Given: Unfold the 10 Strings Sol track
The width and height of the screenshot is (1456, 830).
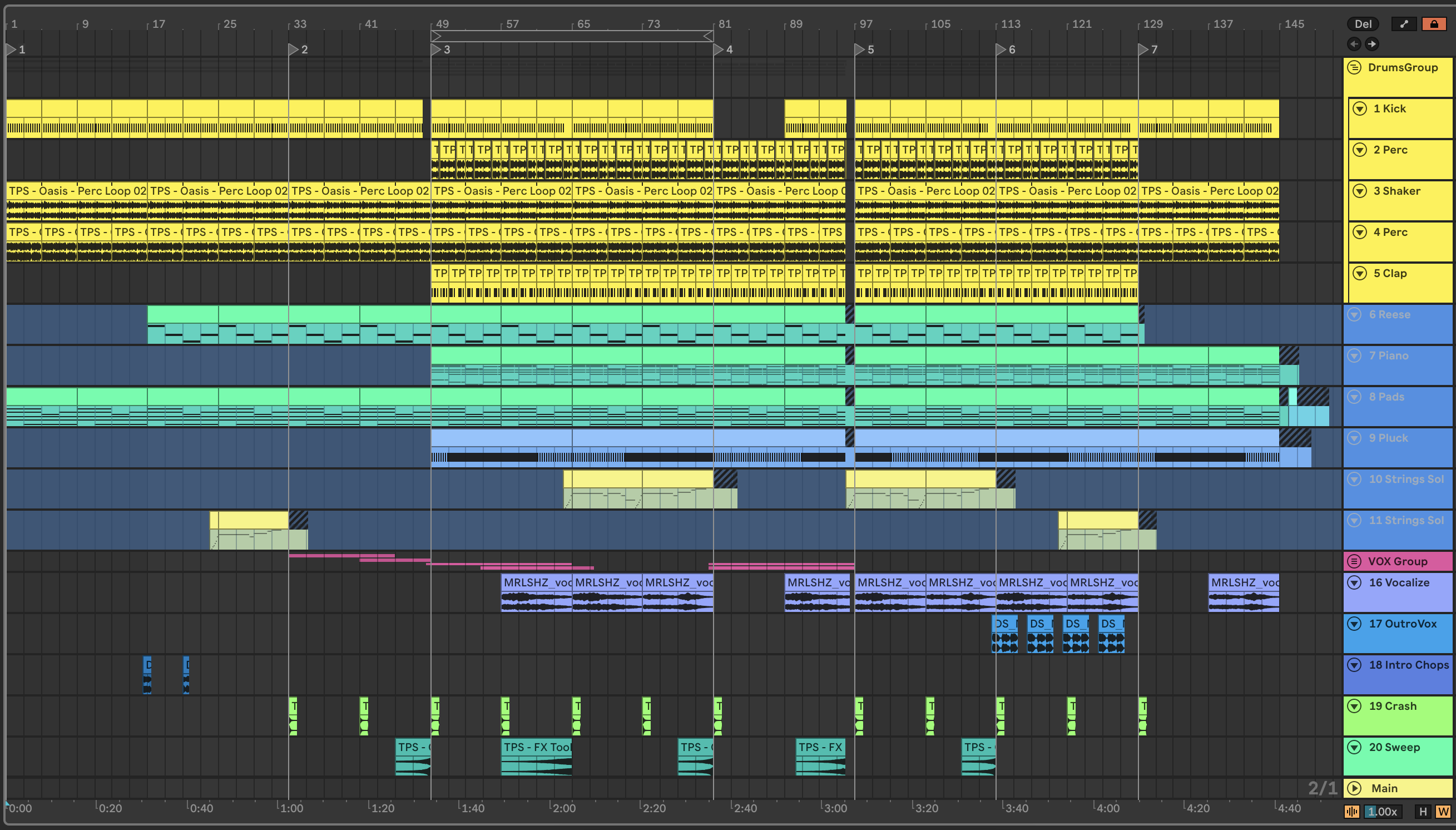Looking at the screenshot, I should click(x=1355, y=479).
